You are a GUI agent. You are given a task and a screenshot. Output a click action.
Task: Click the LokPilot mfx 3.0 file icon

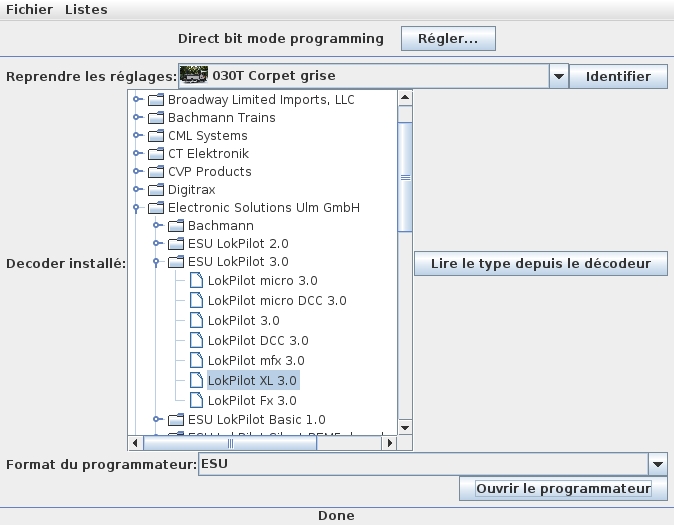(x=196, y=360)
